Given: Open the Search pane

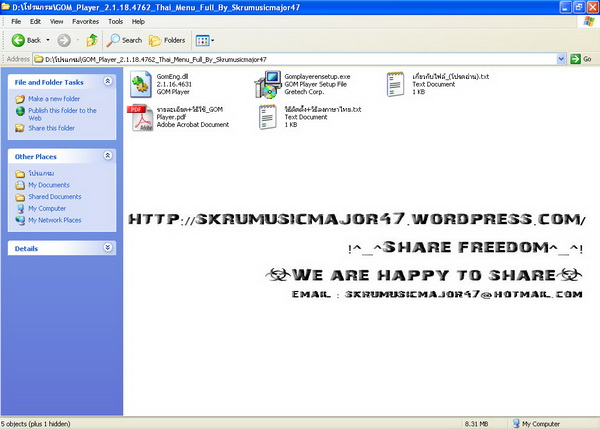Looking at the screenshot, I should click(x=124, y=40).
